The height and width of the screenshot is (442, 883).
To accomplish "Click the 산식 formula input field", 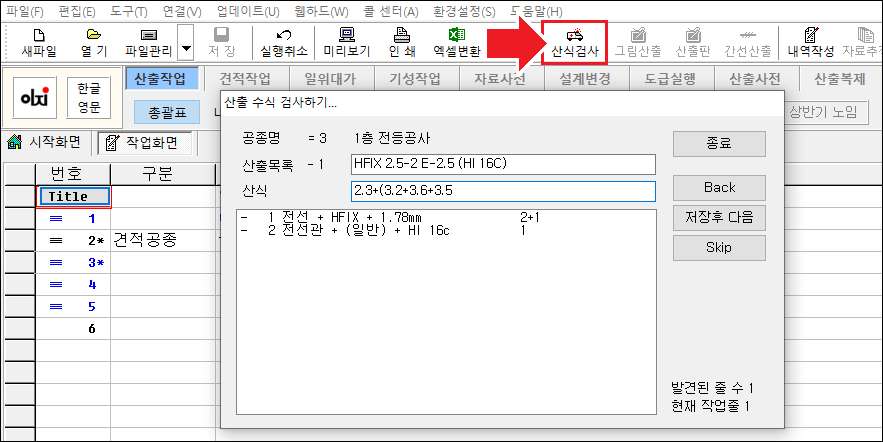I will click(503, 191).
